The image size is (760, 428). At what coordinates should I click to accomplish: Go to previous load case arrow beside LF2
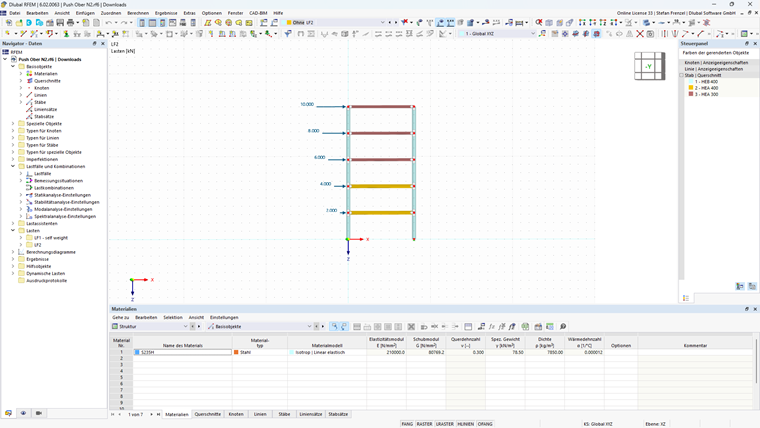point(390,22)
